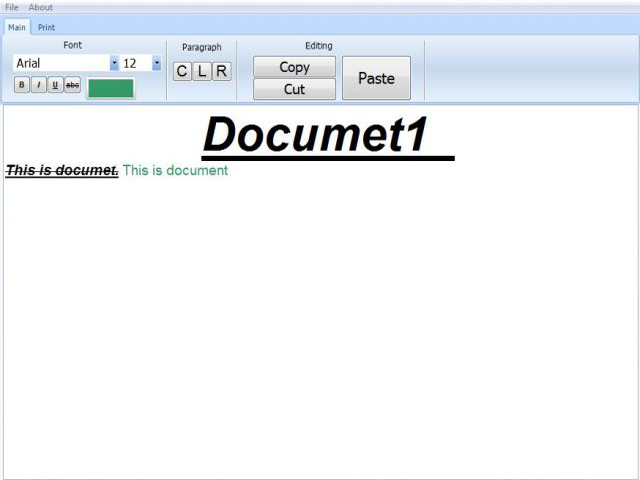This screenshot has height=480, width=640.
Task: Expand the font size dropdown arrow
Action: [x=156, y=63]
